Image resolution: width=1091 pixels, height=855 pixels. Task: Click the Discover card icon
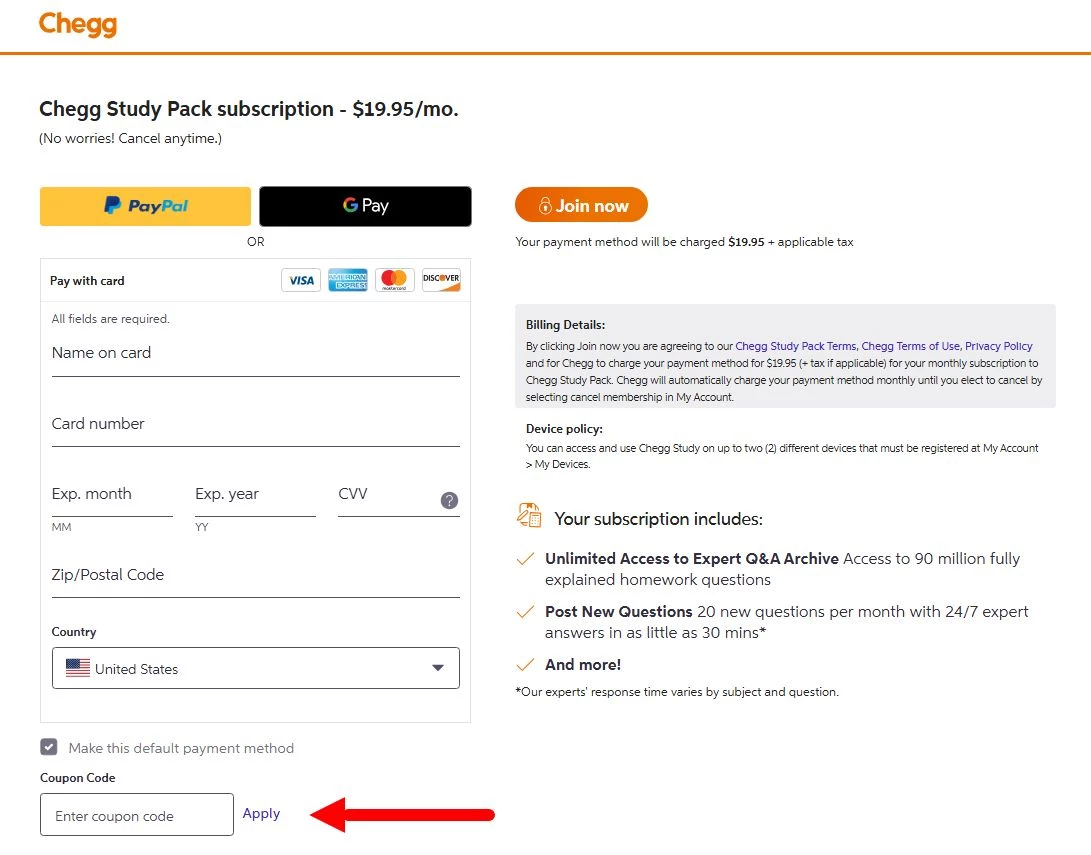coord(441,280)
